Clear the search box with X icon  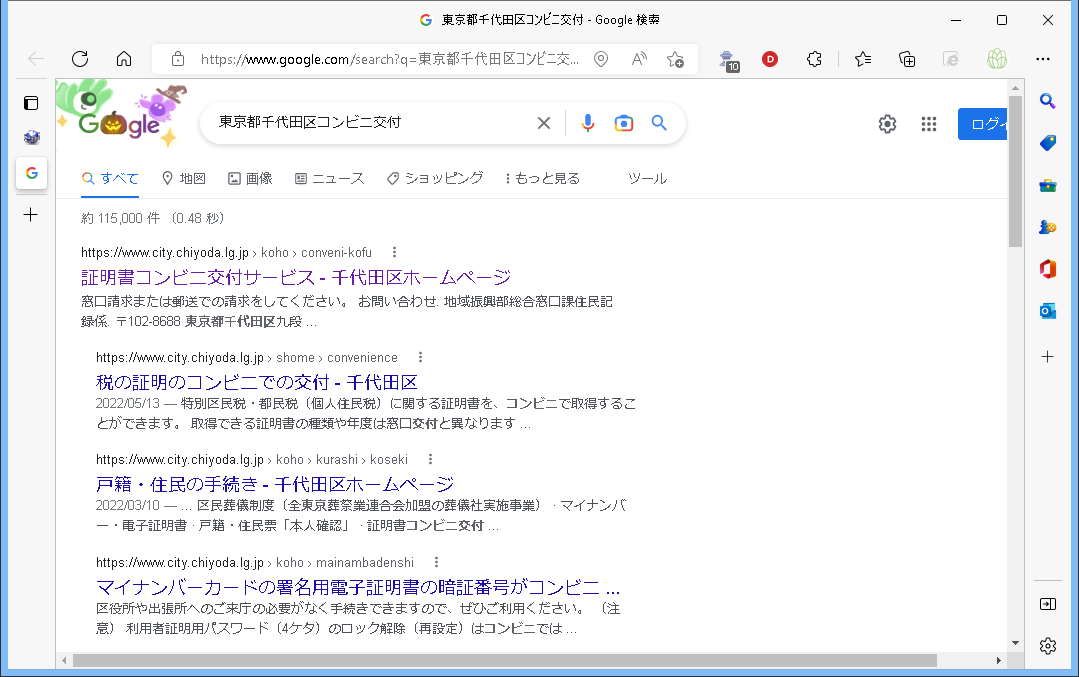(544, 123)
